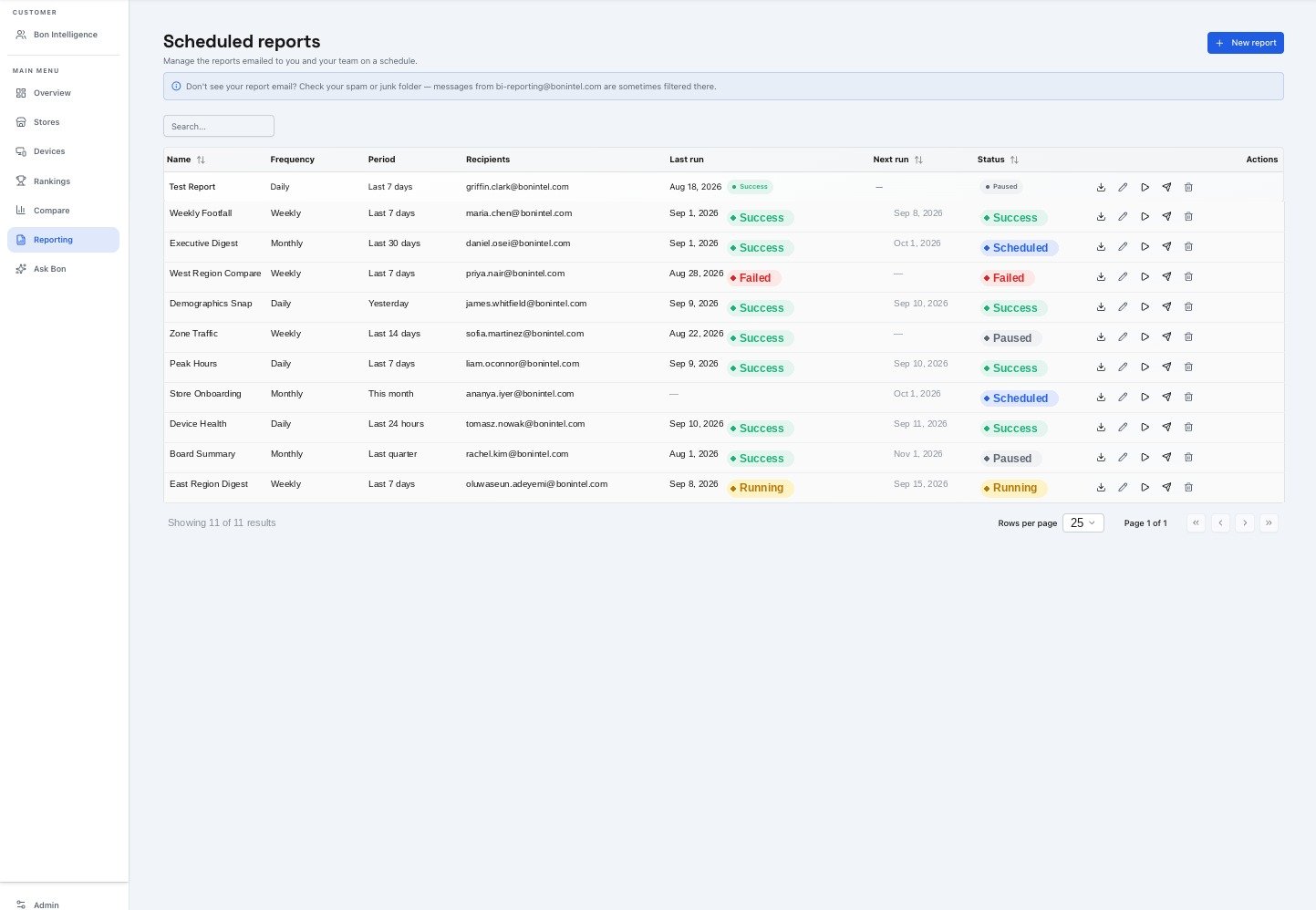Edit the Weekly Footfall report
The height and width of the screenshot is (910, 1316).
coord(1123,217)
